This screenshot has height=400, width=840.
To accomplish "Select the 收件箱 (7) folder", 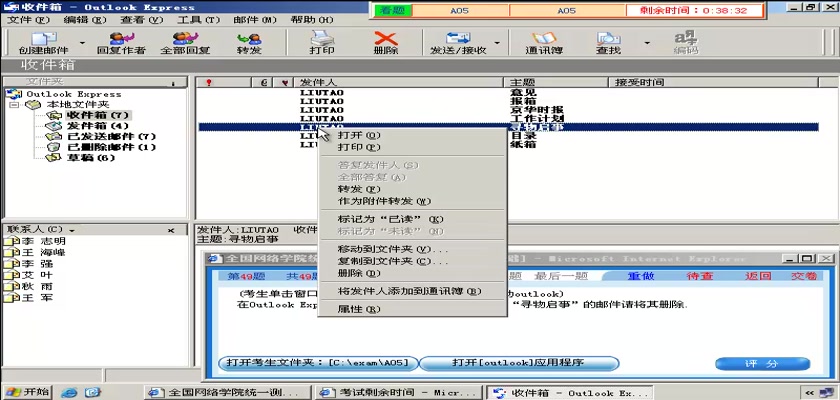I will click(x=98, y=115).
